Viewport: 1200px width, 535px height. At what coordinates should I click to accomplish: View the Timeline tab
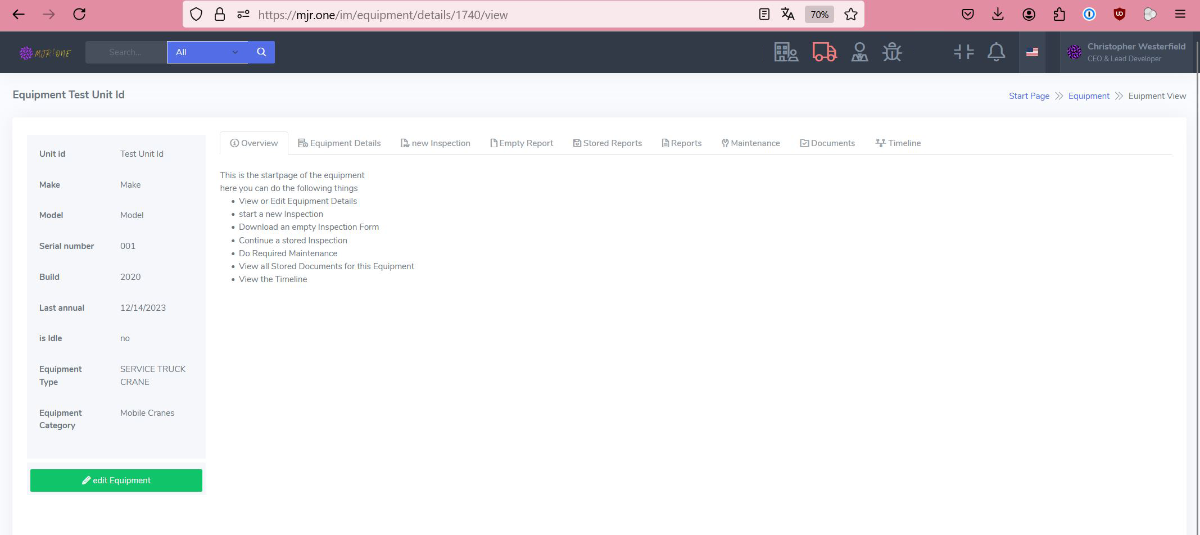pyautogui.click(x=898, y=143)
